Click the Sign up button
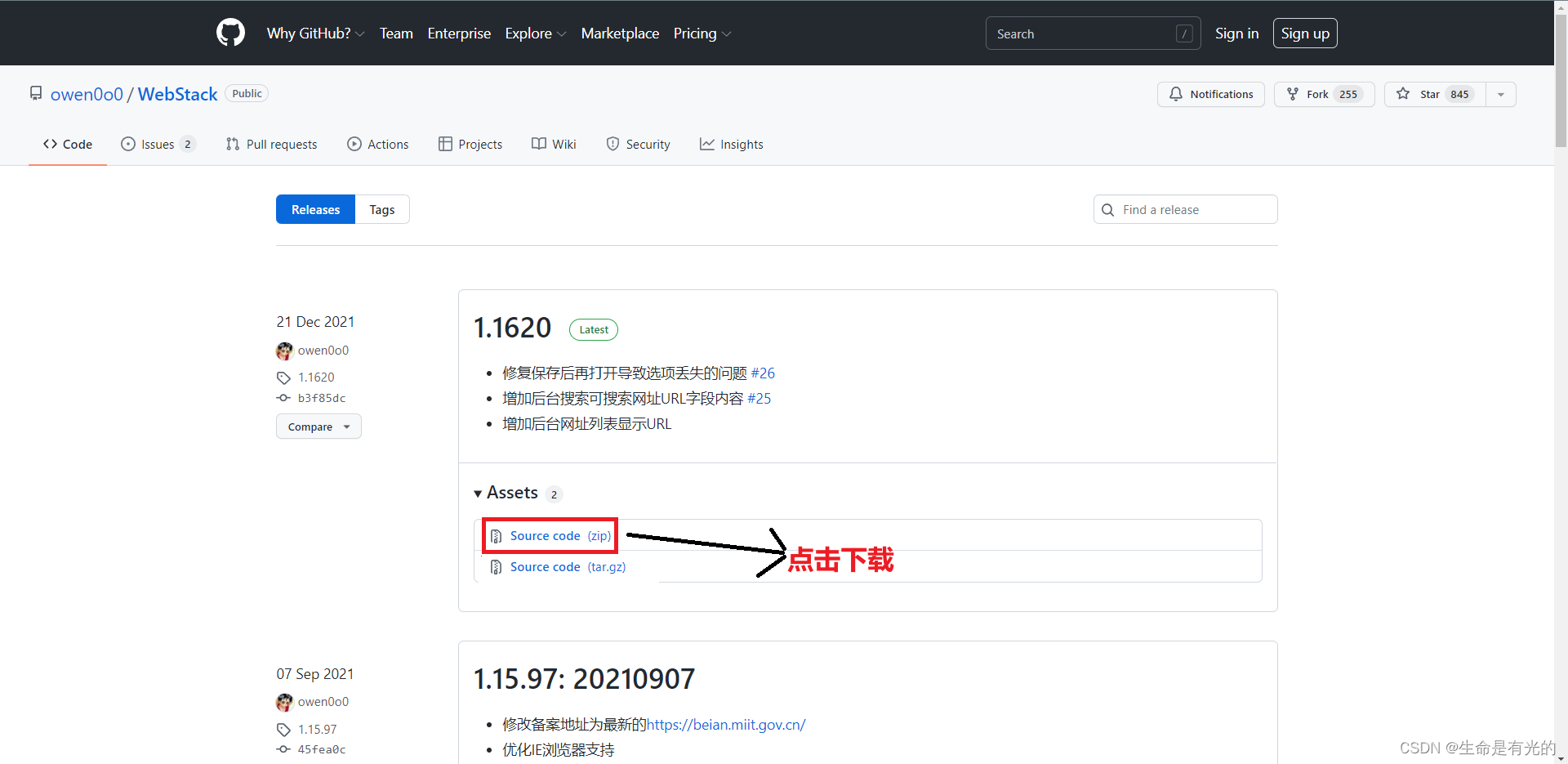Viewport: 1568px width, 764px height. point(1305,34)
